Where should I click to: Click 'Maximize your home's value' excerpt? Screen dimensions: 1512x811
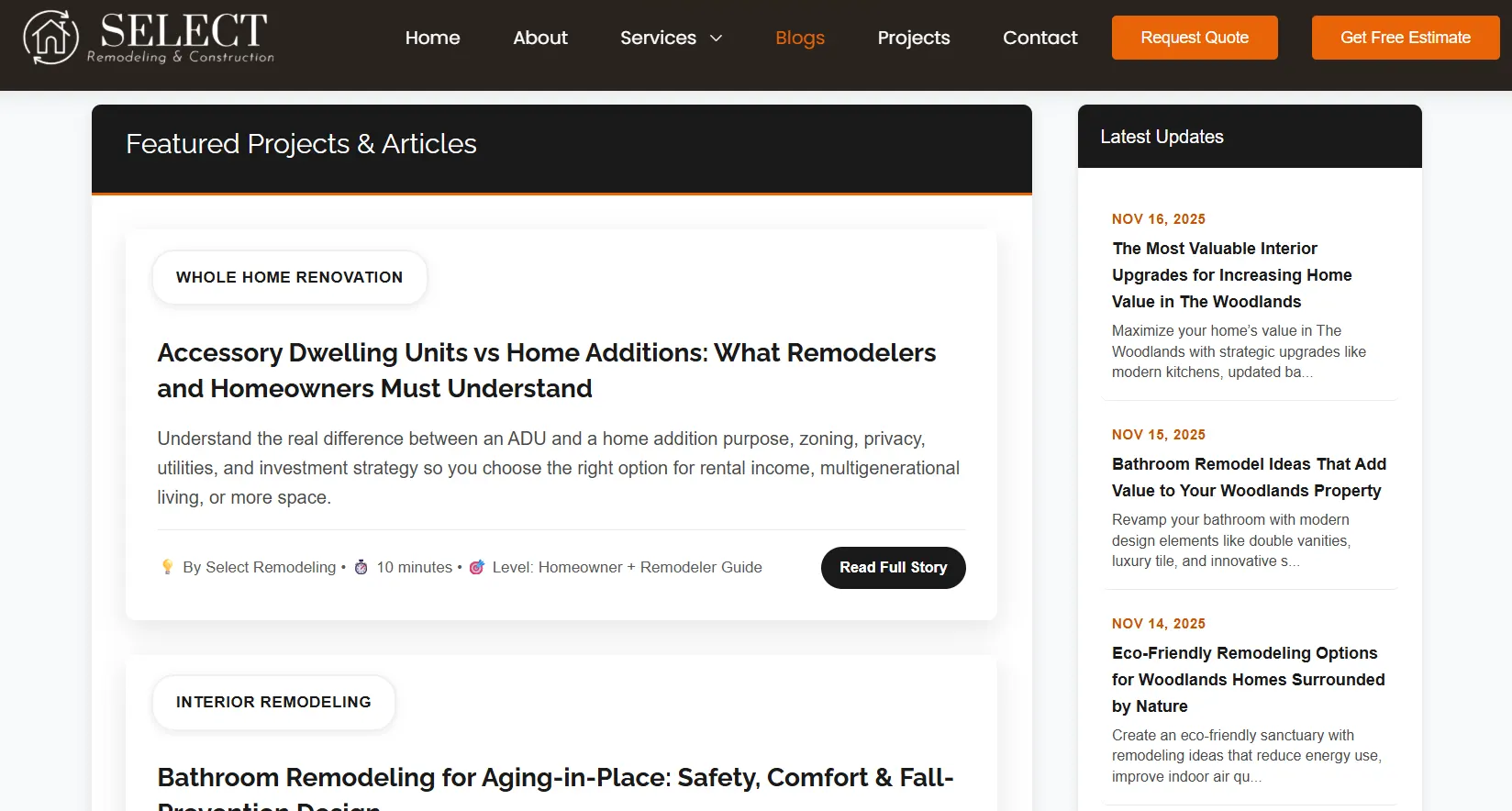click(x=1239, y=351)
